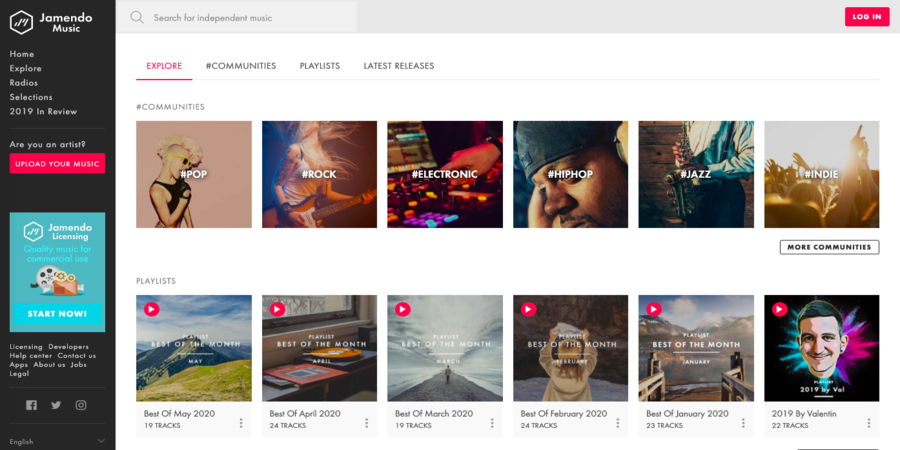Open Selections in the sidebar
This screenshot has width=900, height=450.
coord(31,97)
